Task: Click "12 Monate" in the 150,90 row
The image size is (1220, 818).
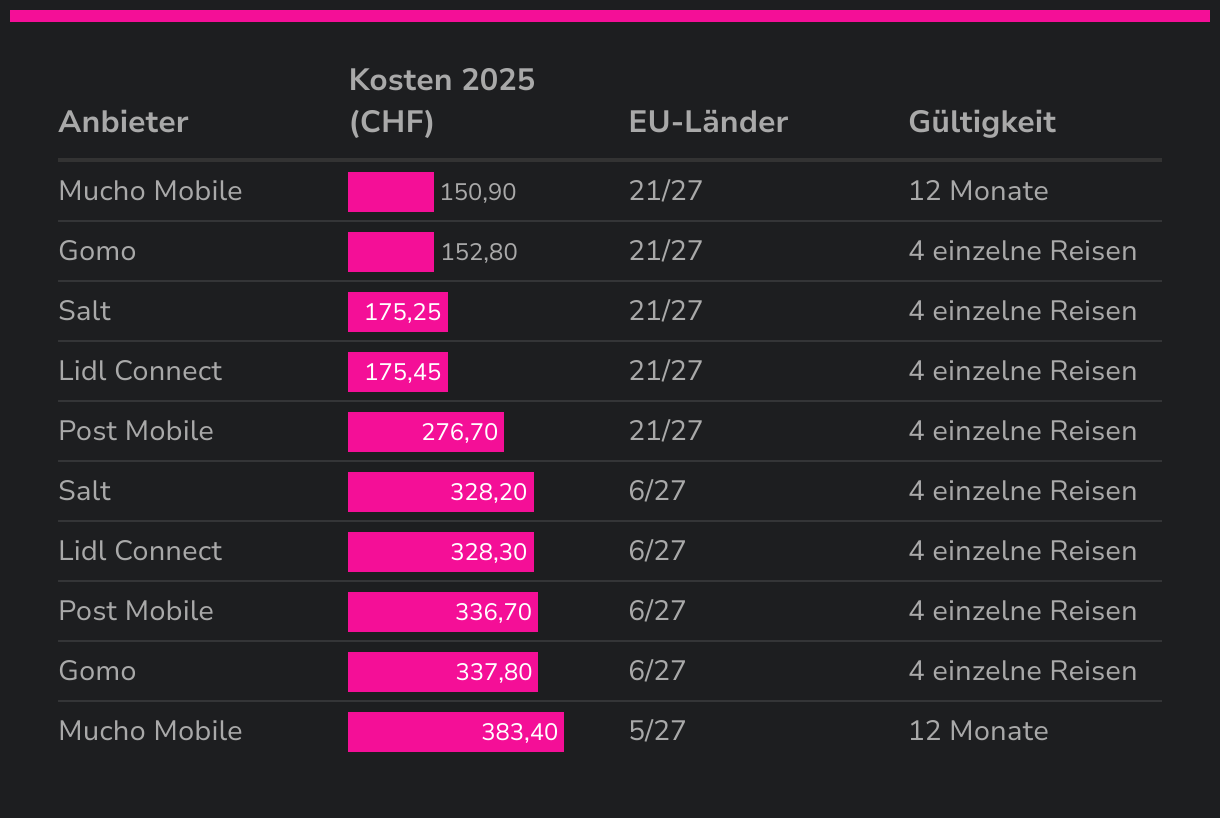Action: (x=978, y=191)
